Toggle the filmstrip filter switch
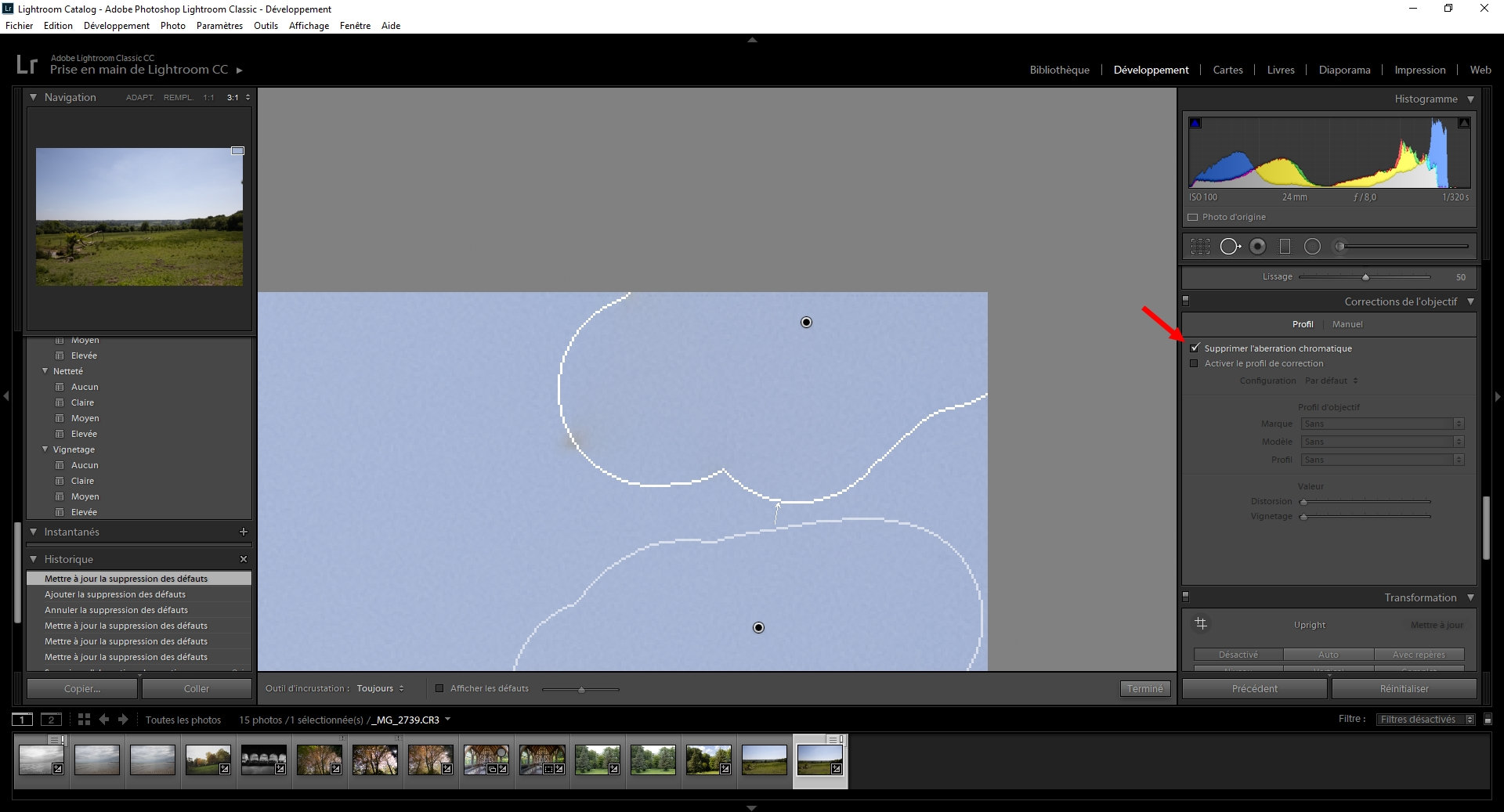The image size is (1504, 812). pos(1488,719)
